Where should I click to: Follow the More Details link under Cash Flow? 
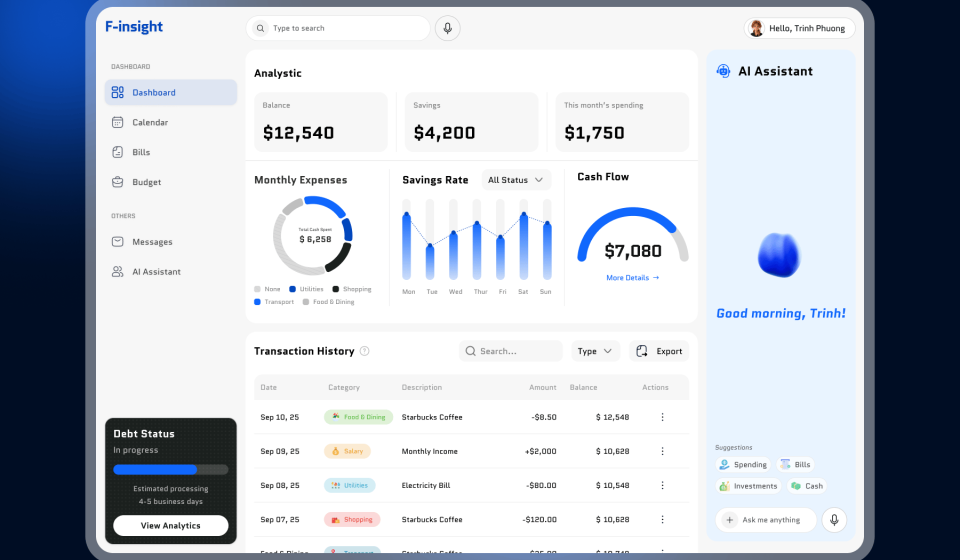(x=632, y=278)
